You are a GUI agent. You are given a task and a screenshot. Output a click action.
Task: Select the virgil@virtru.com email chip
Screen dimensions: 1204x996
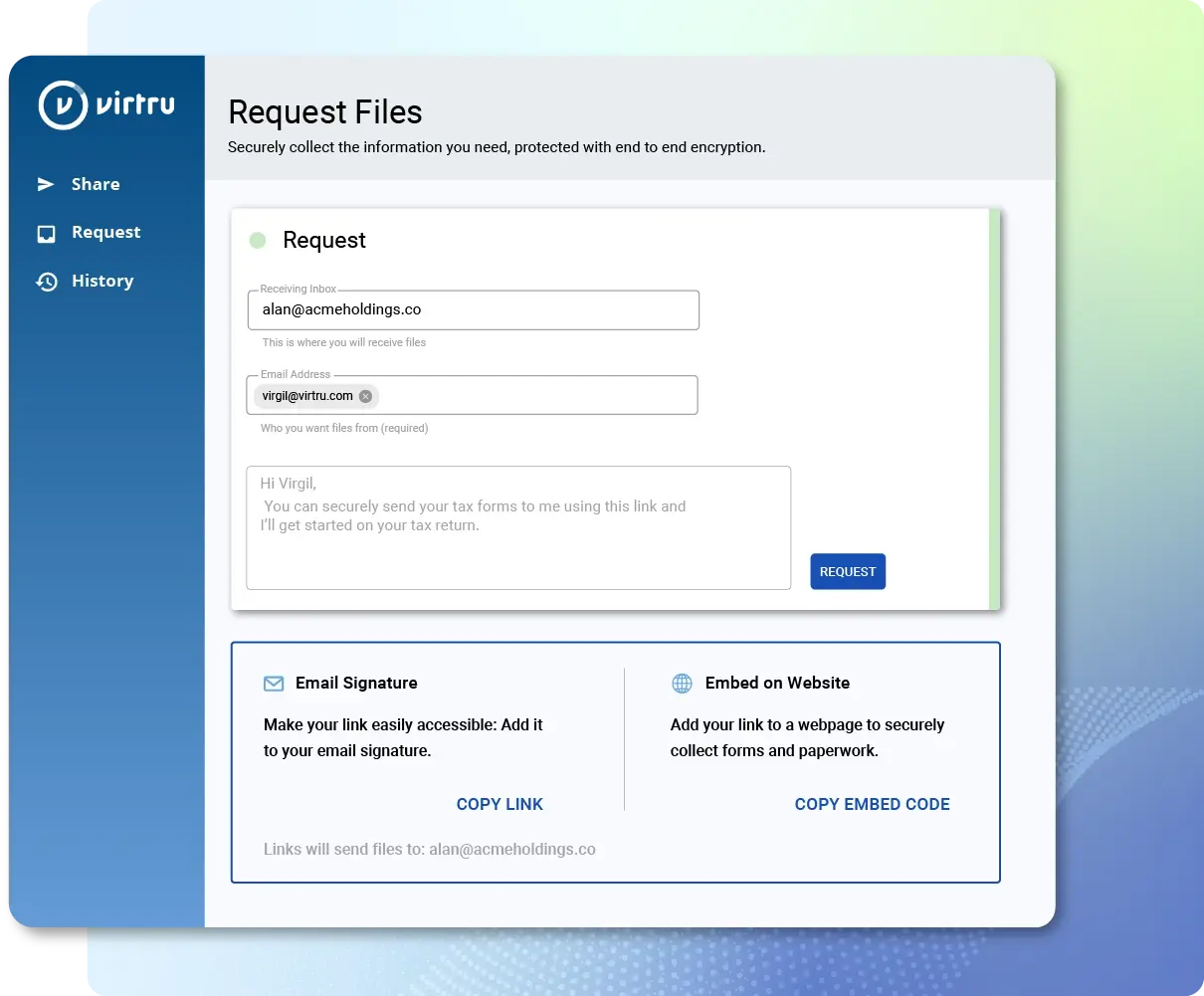point(306,395)
